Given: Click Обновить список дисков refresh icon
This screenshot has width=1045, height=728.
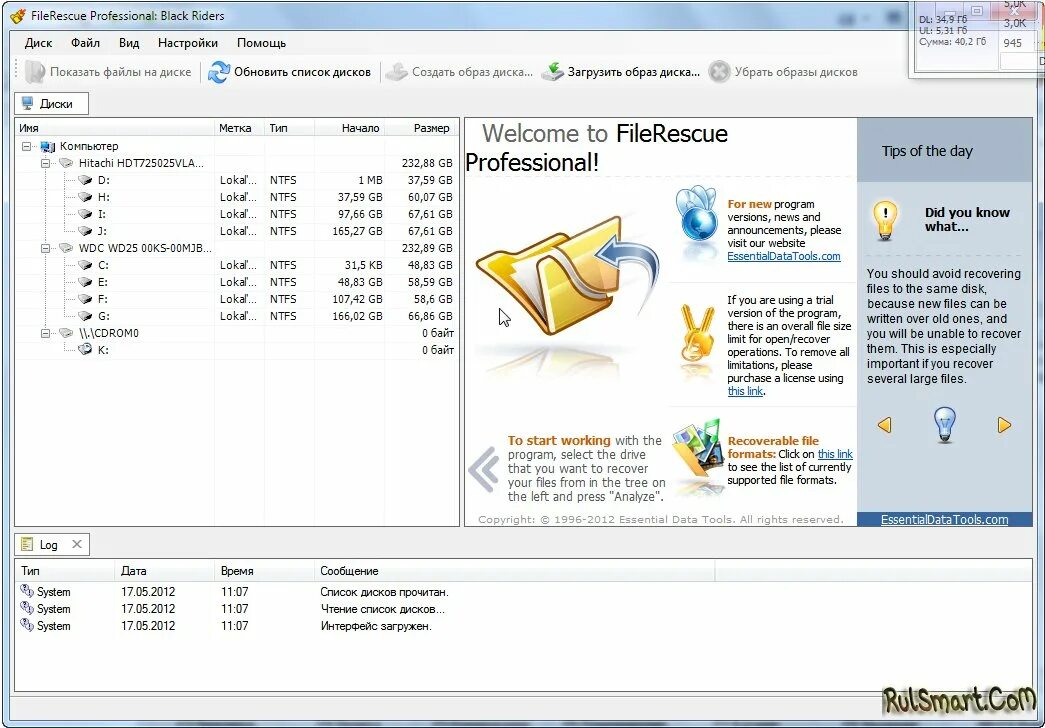Looking at the screenshot, I should [219, 72].
